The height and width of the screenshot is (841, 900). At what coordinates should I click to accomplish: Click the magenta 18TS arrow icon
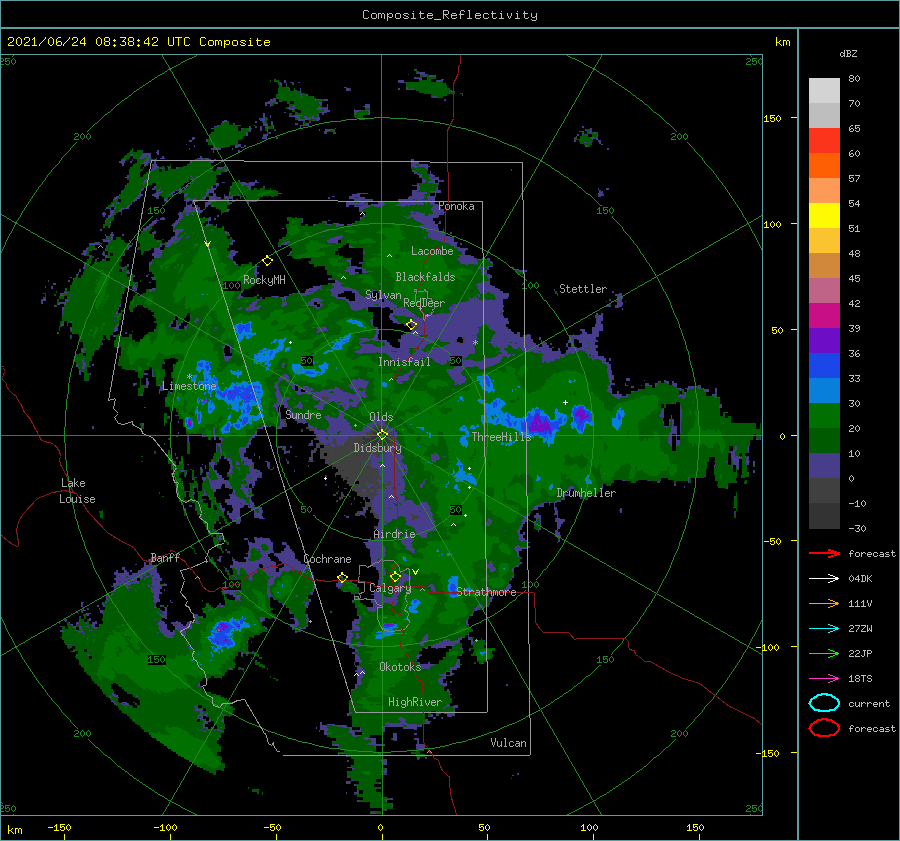pyautogui.click(x=824, y=679)
